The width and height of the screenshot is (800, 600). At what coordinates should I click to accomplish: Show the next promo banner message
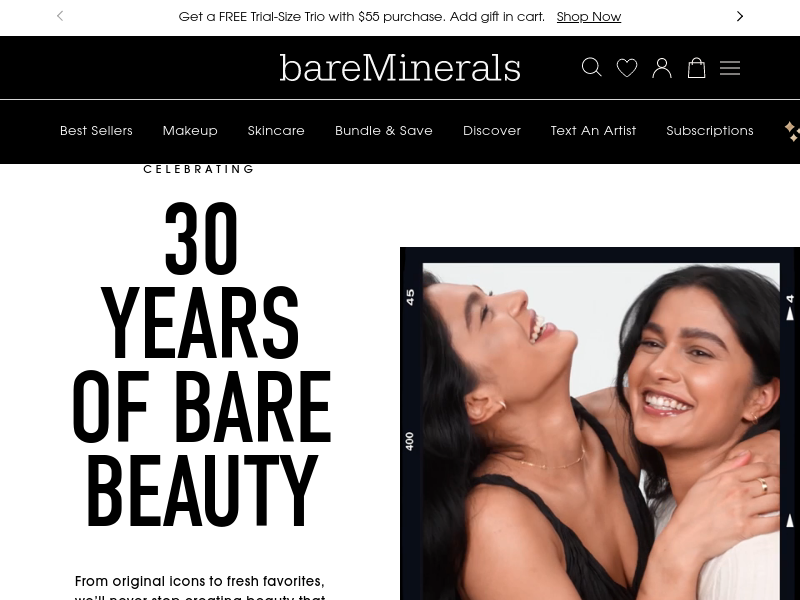740,16
